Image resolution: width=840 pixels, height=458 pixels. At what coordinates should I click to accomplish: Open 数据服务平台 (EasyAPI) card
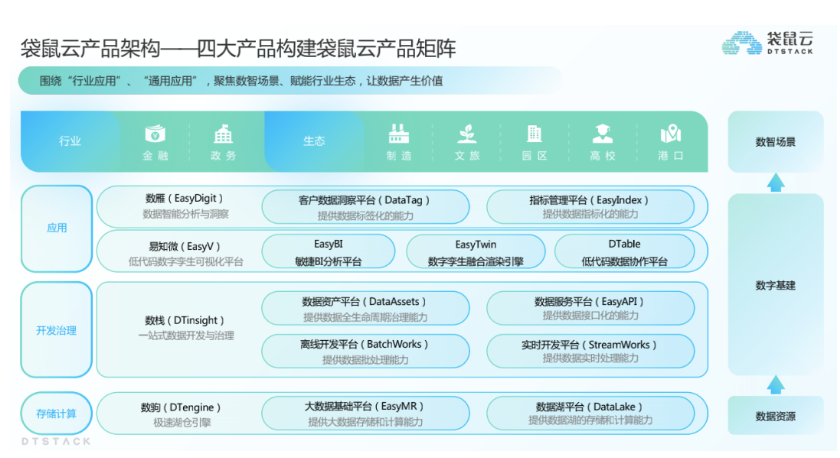click(590, 308)
